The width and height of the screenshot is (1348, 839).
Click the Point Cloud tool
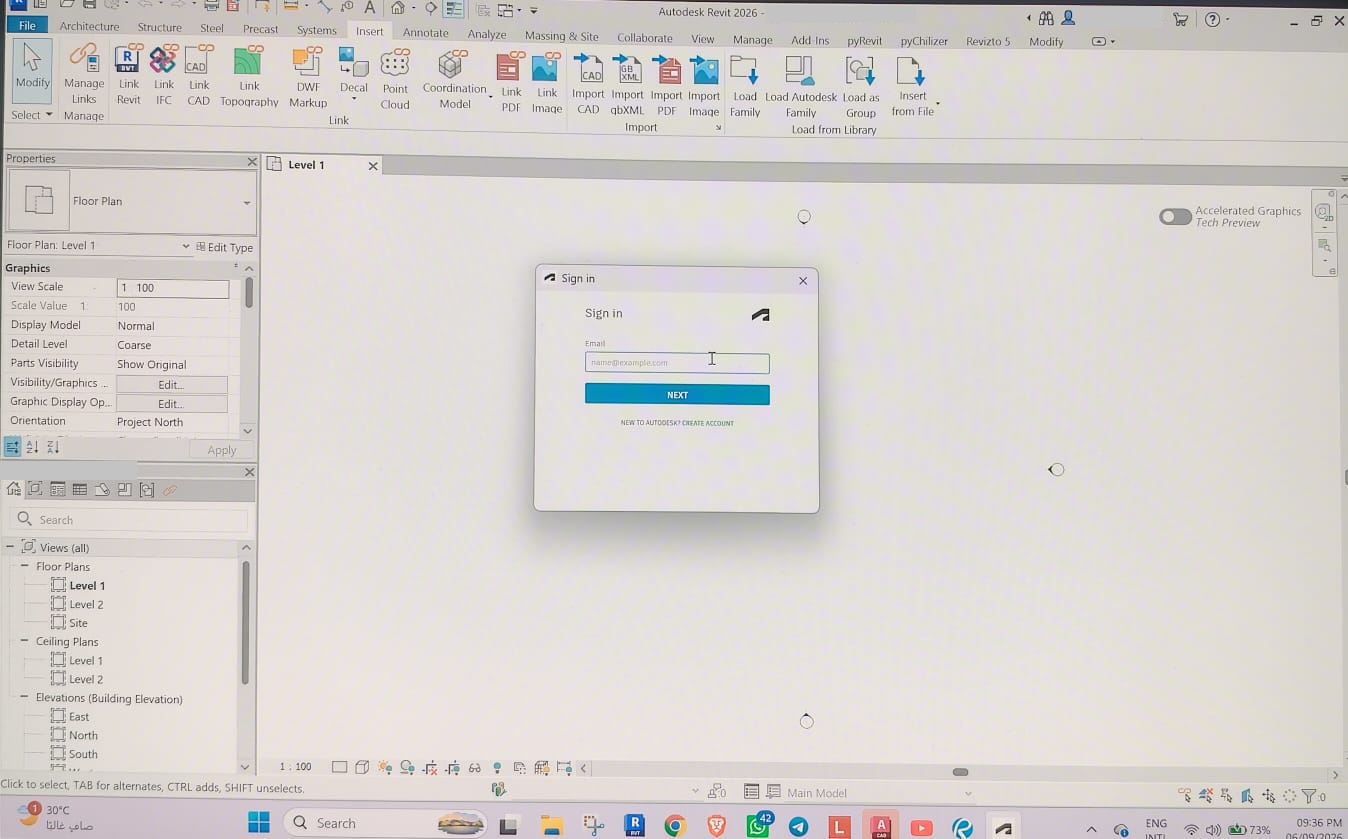pos(395,78)
